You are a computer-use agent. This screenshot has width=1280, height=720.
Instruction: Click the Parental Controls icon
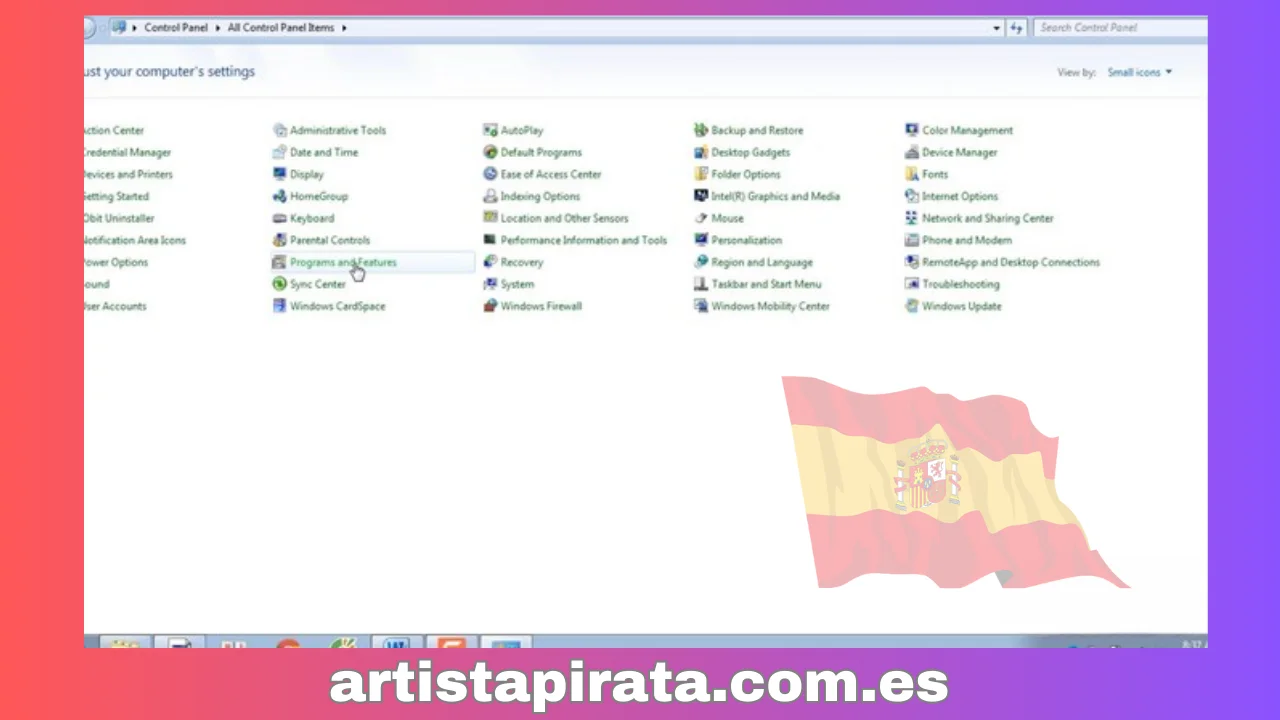click(280, 240)
